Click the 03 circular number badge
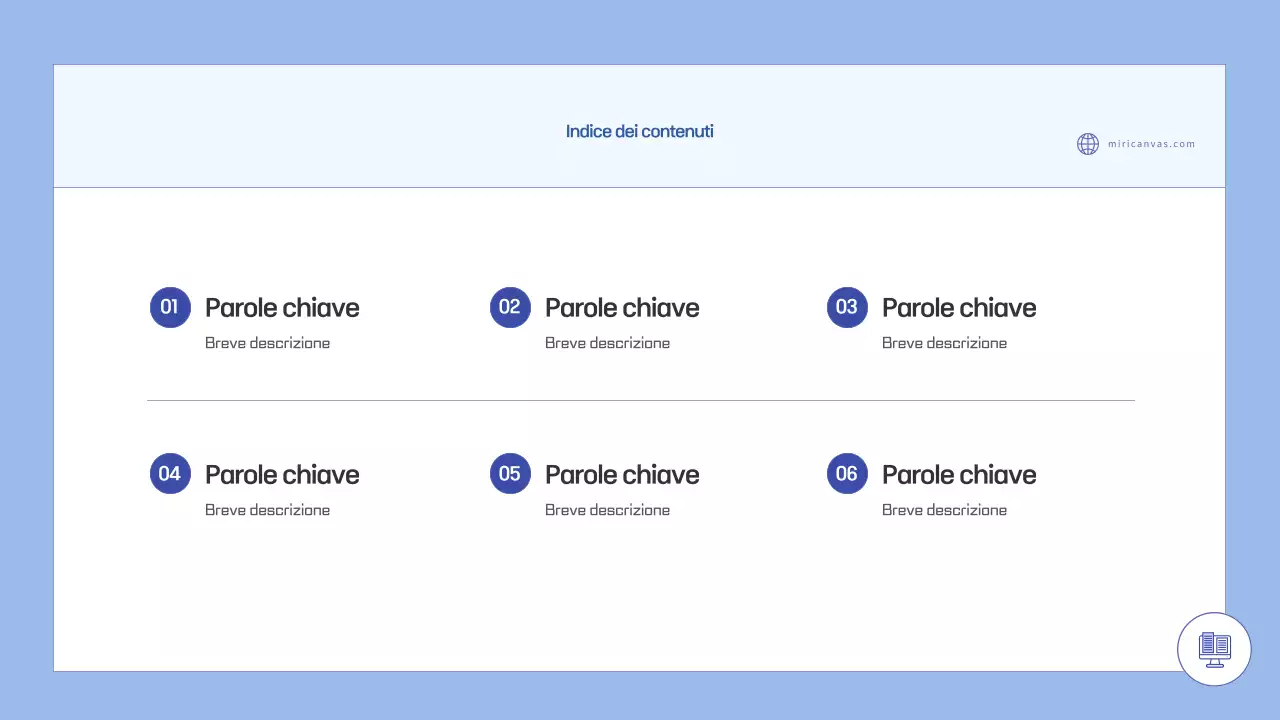 pyautogui.click(x=847, y=307)
